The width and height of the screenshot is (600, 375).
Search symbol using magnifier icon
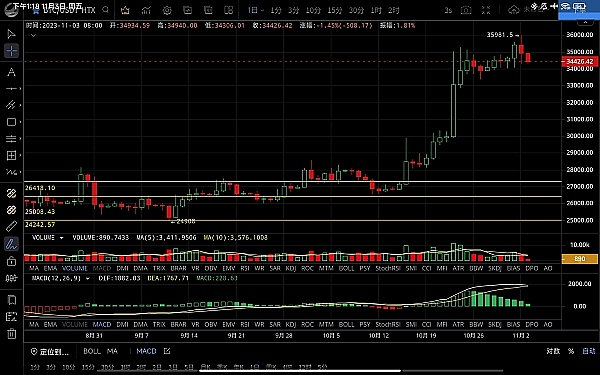click(106, 10)
